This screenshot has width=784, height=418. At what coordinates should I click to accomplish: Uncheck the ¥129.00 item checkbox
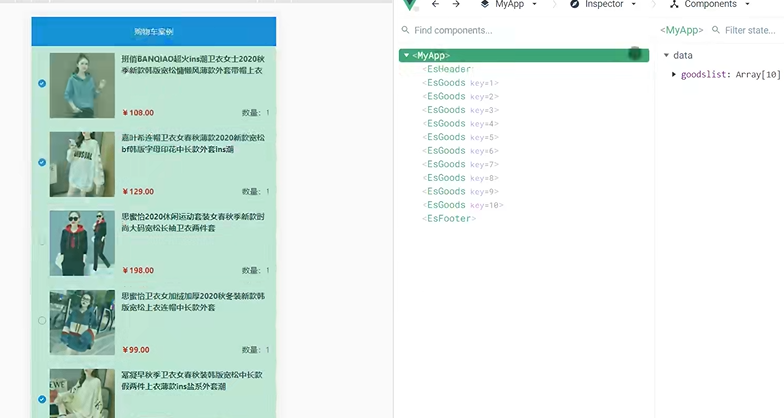click(x=42, y=162)
